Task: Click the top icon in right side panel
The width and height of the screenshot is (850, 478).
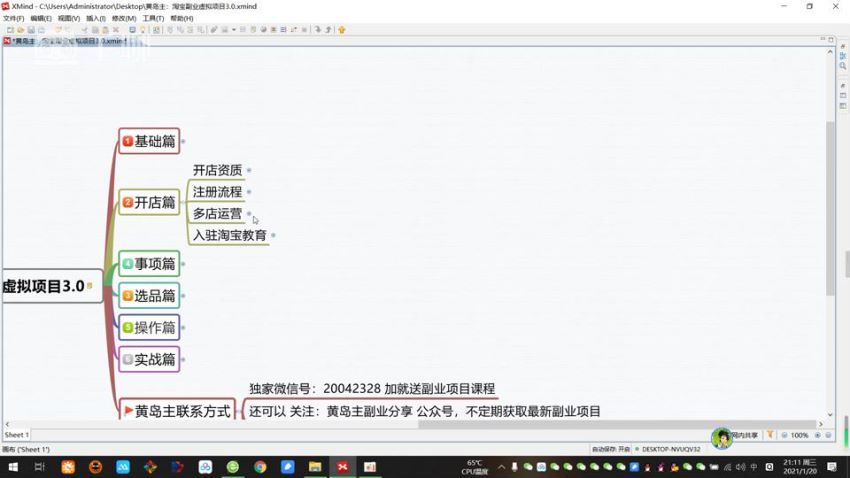Action: (x=843, y=47)
